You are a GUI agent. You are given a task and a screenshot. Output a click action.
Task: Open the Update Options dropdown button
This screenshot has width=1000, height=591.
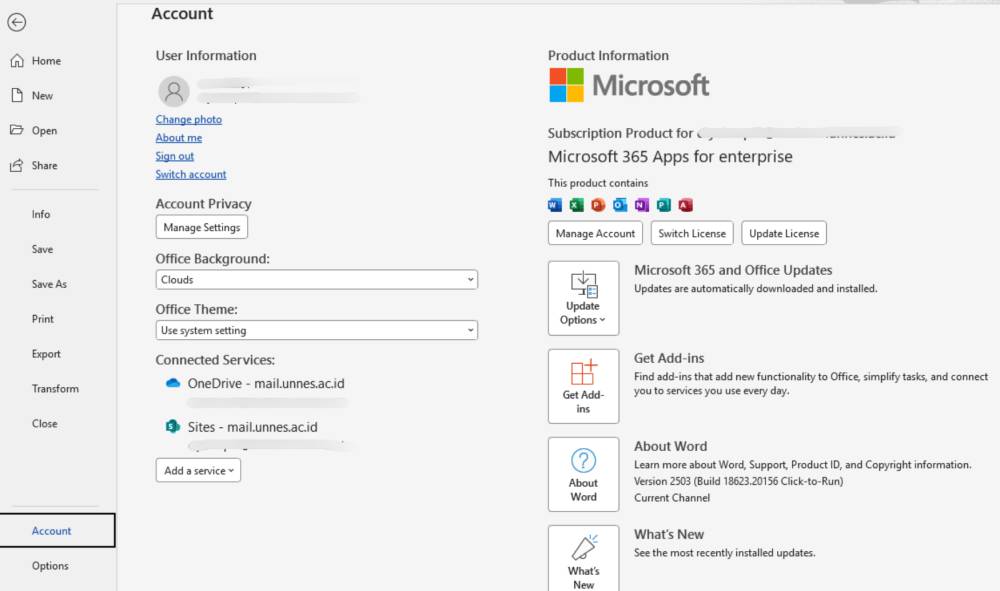583,298
